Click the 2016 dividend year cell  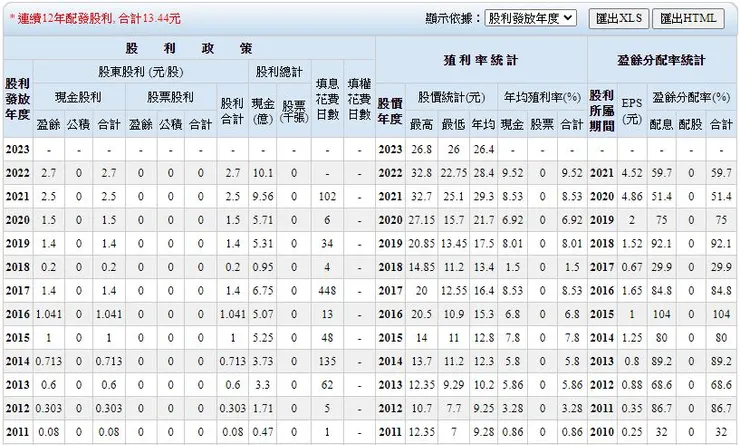17,314
